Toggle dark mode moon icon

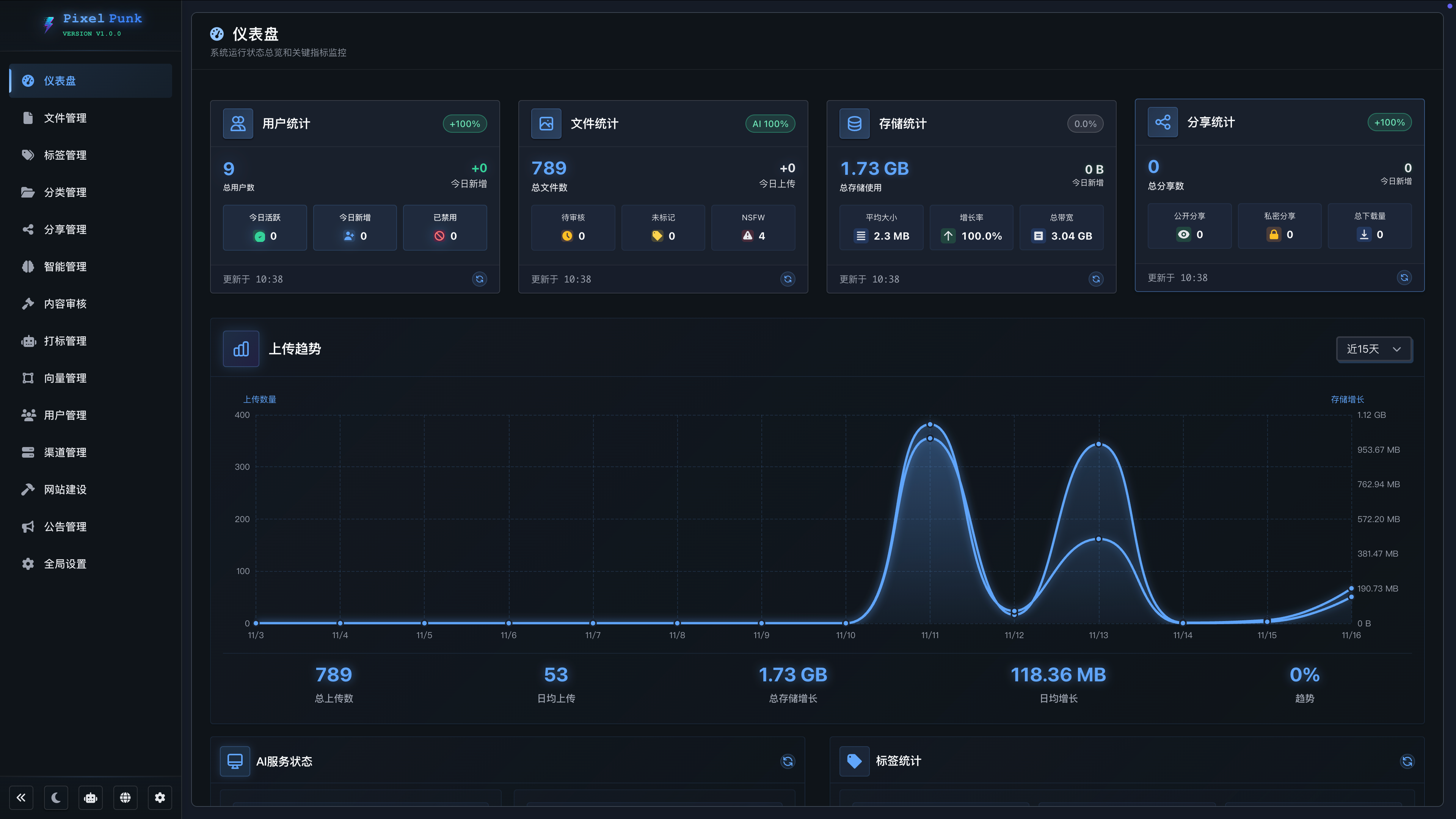point(56,797)
